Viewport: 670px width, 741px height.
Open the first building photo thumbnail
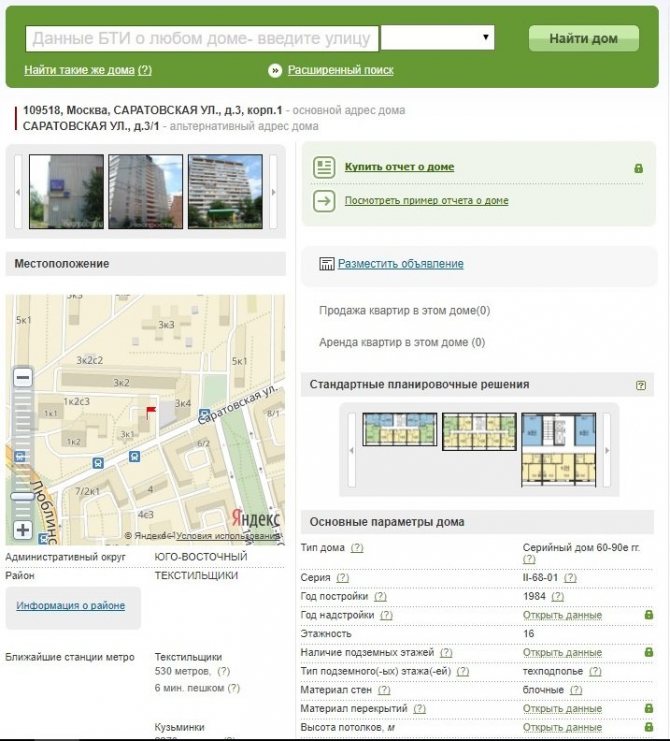(x=66, y=191)
